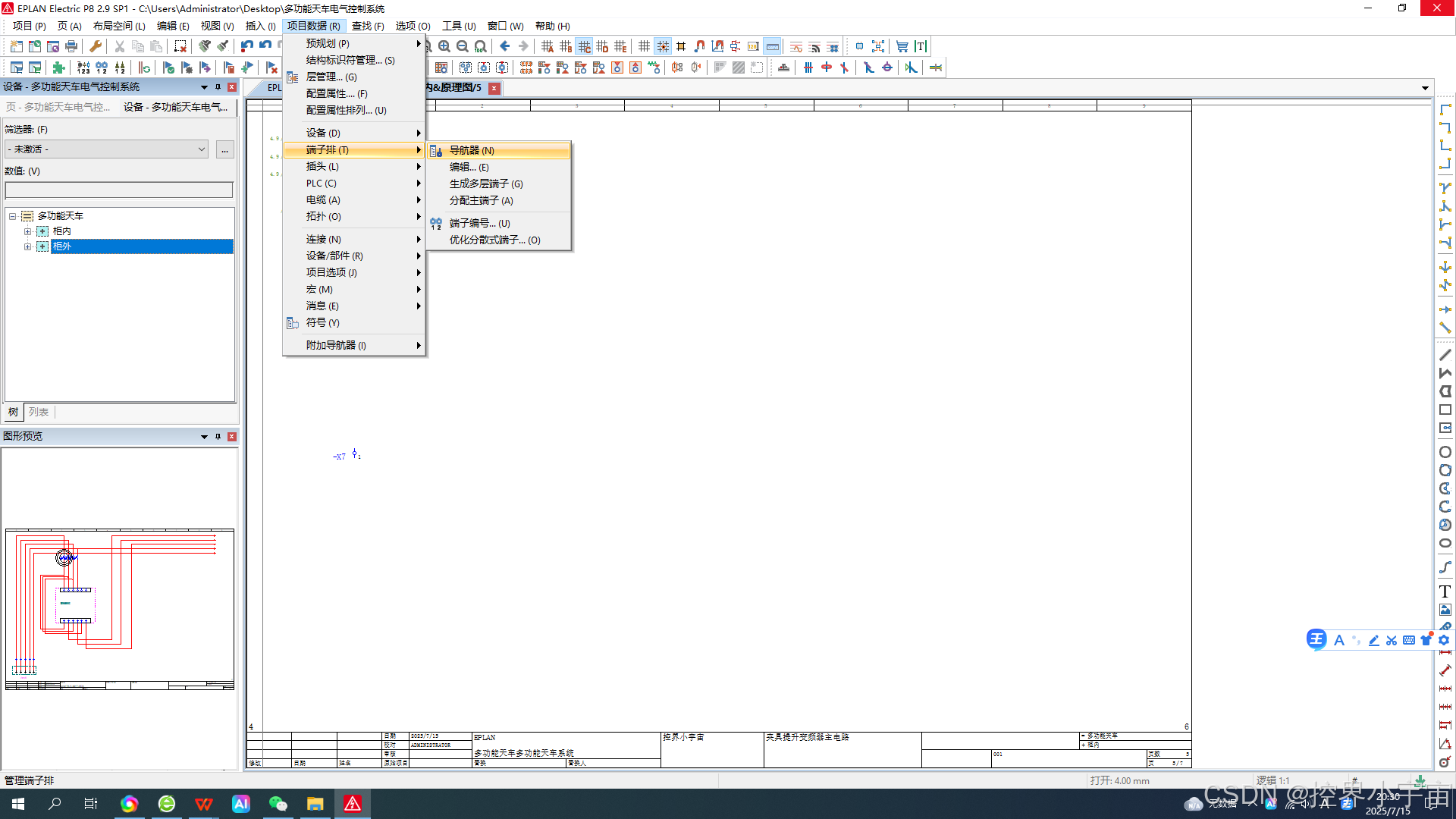Screen dimensions: 1456x819
Task: Close the device navigator panel
Action: (x=232, y=87)
